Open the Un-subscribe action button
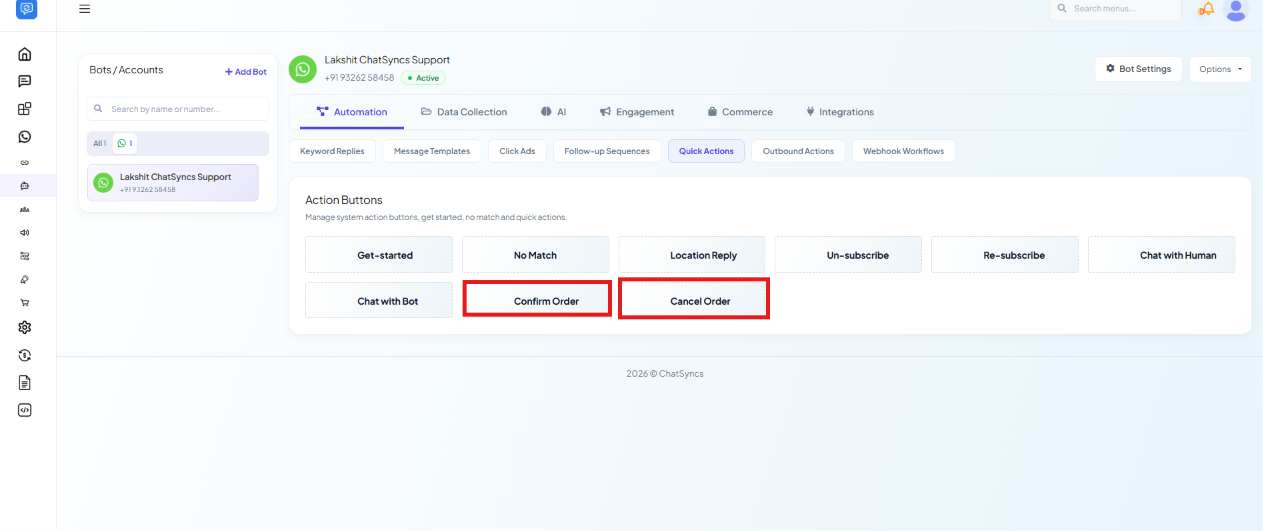Image resolution: width=1263 pixels, height=531 pixels. pos(848,255)
